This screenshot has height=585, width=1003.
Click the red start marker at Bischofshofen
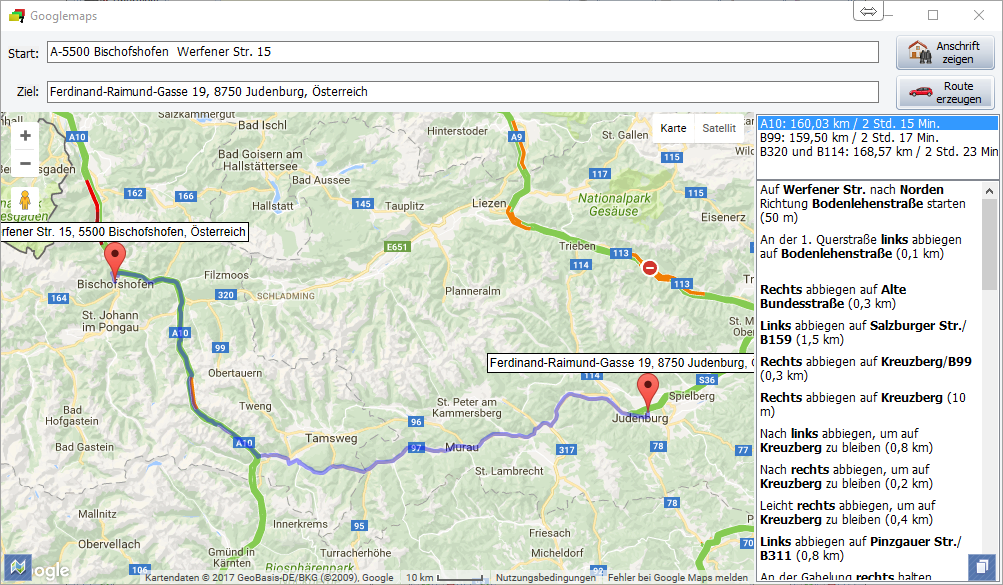(116, 259)
